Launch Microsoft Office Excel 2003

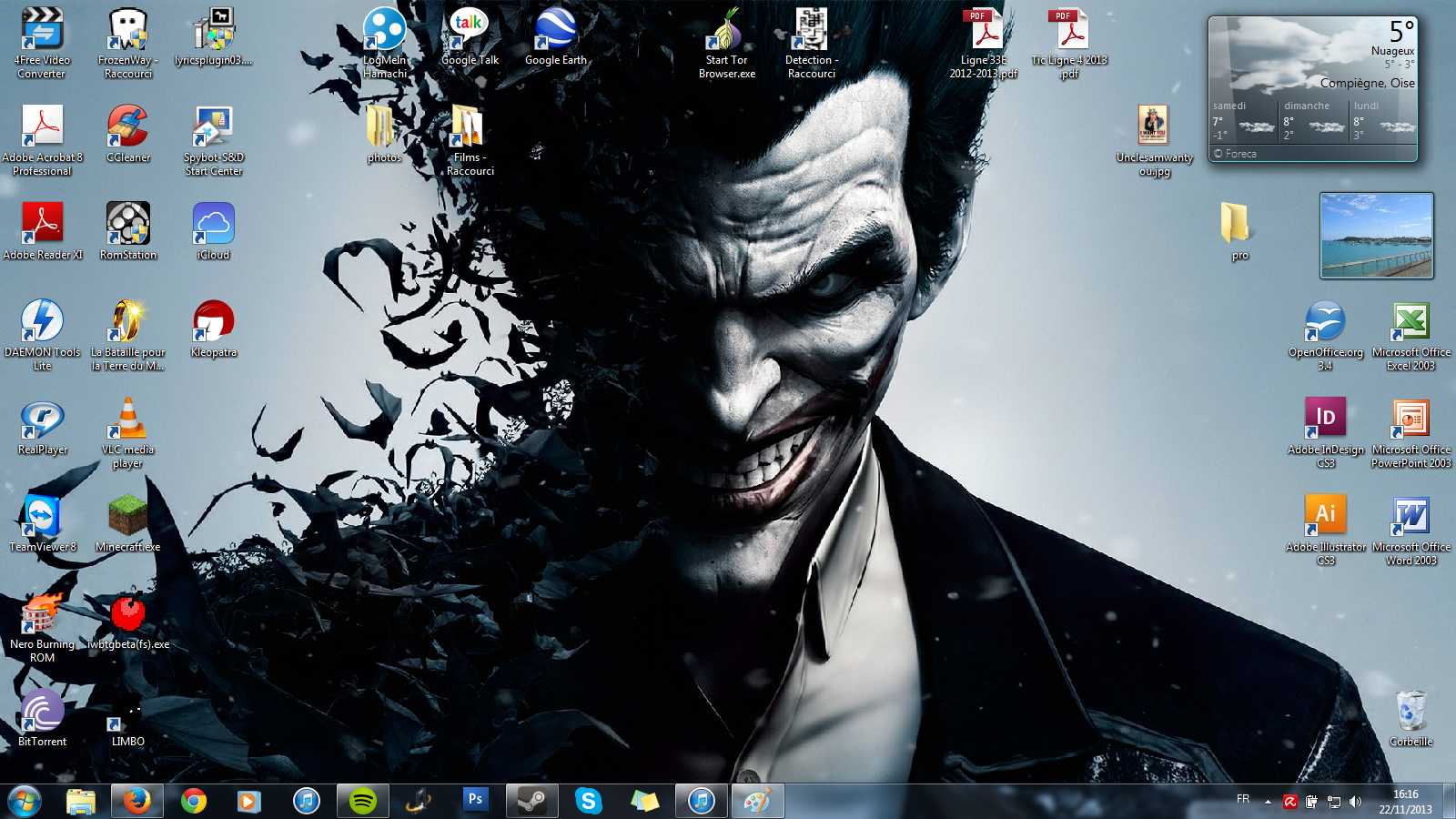pyautogui.click(x=1411, y=335)
